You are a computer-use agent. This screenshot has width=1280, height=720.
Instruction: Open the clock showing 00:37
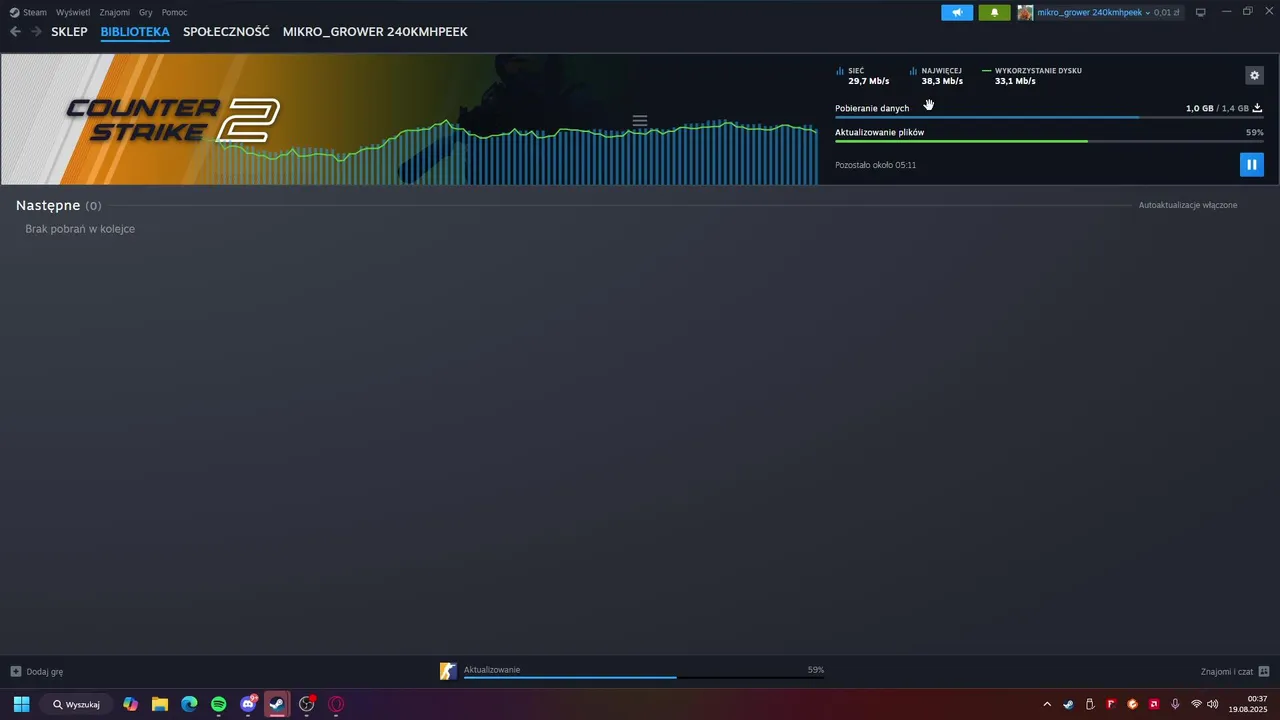(1249, 704)
